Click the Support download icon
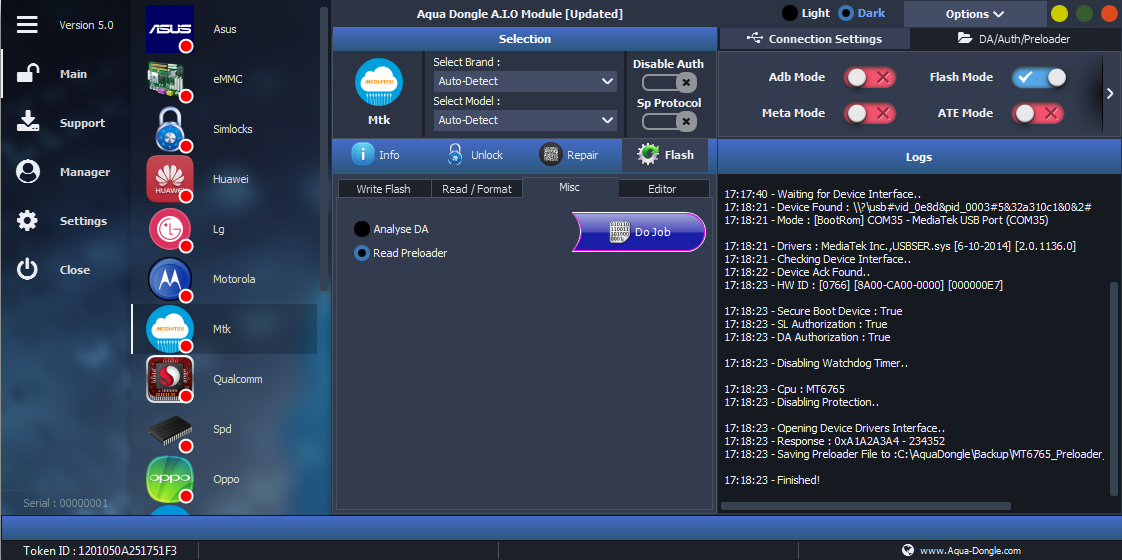Viewport: 1122px width, 560px height. pyautogui.click(x=27, y=122)
